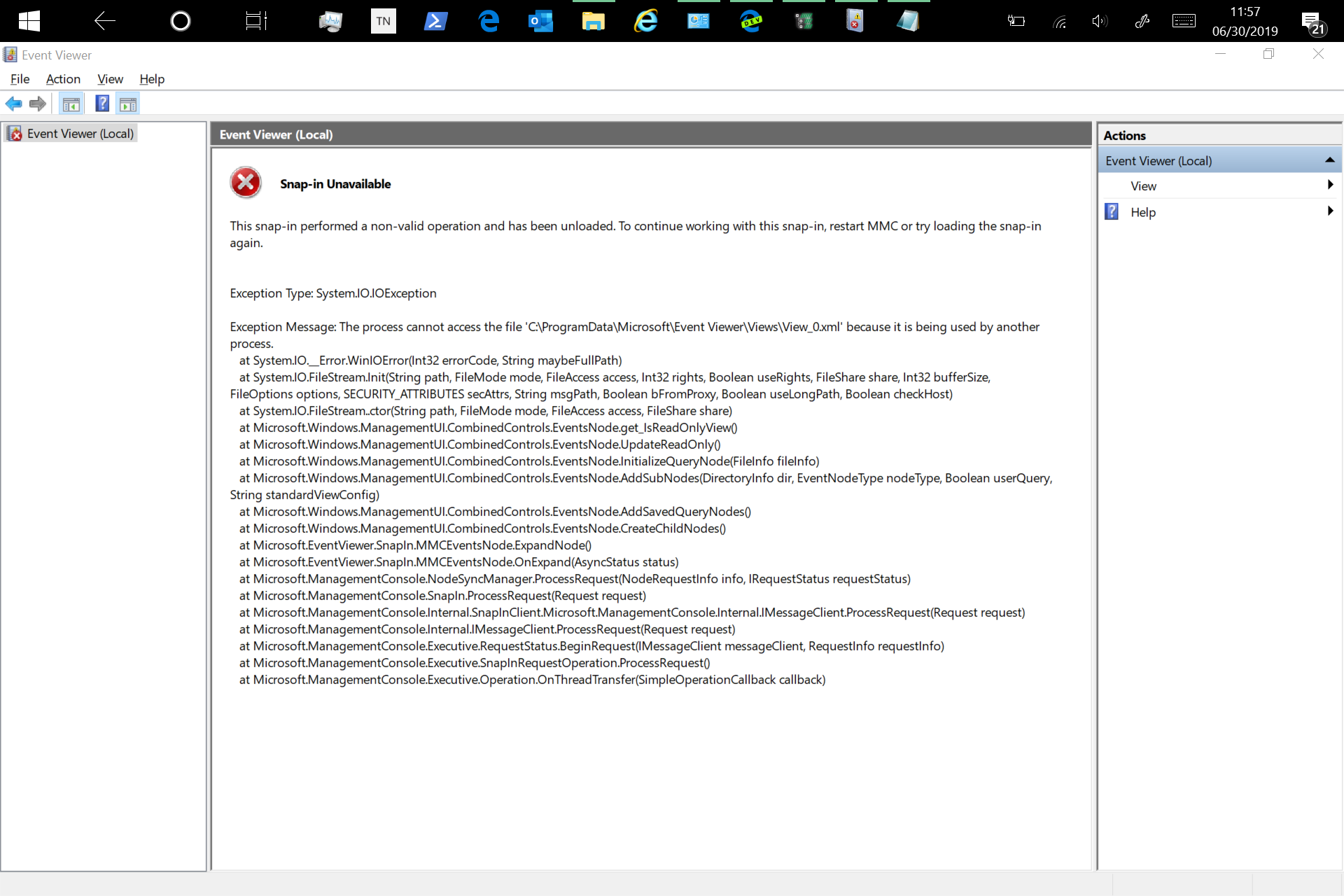Click the clock showing 11:57
The width and height of the screenshot is (1344, 896).
pos(1245,12)
